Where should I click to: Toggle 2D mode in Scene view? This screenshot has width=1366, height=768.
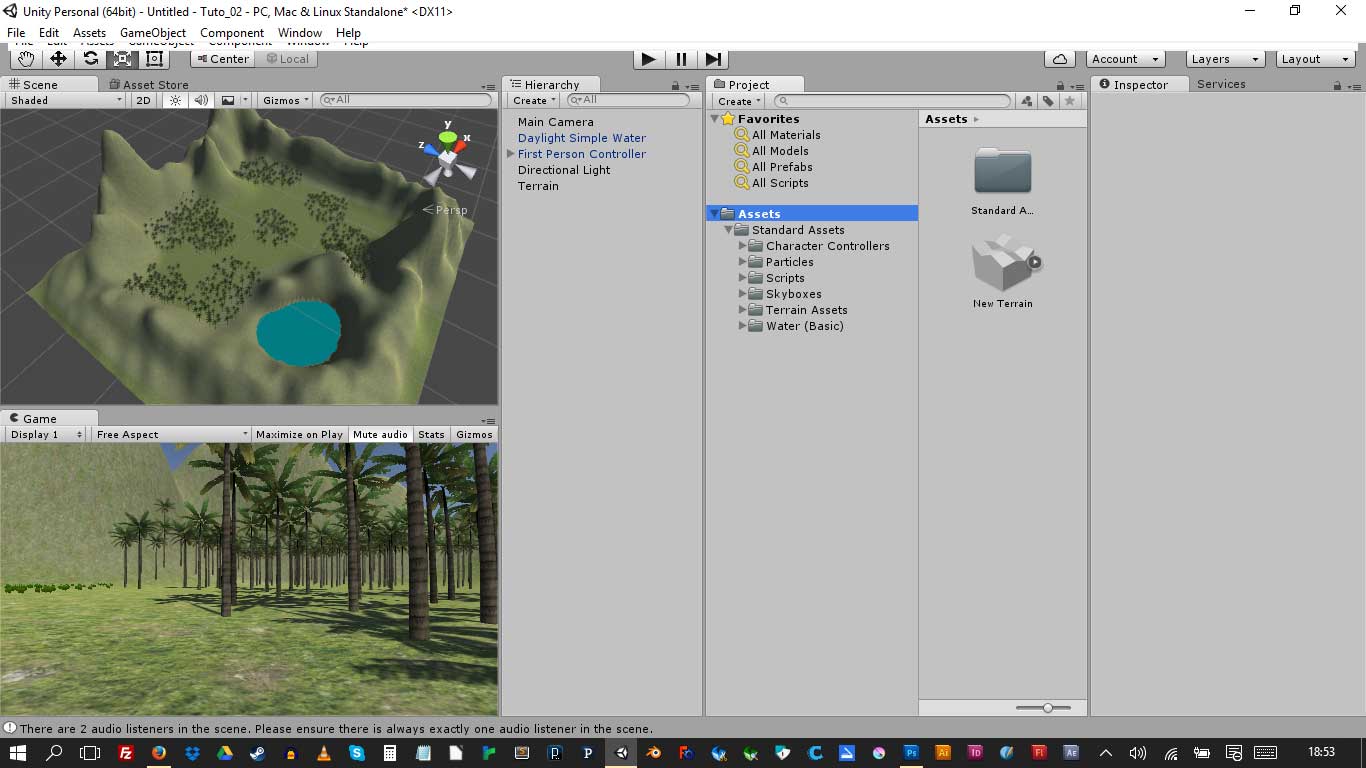(144, 100)
